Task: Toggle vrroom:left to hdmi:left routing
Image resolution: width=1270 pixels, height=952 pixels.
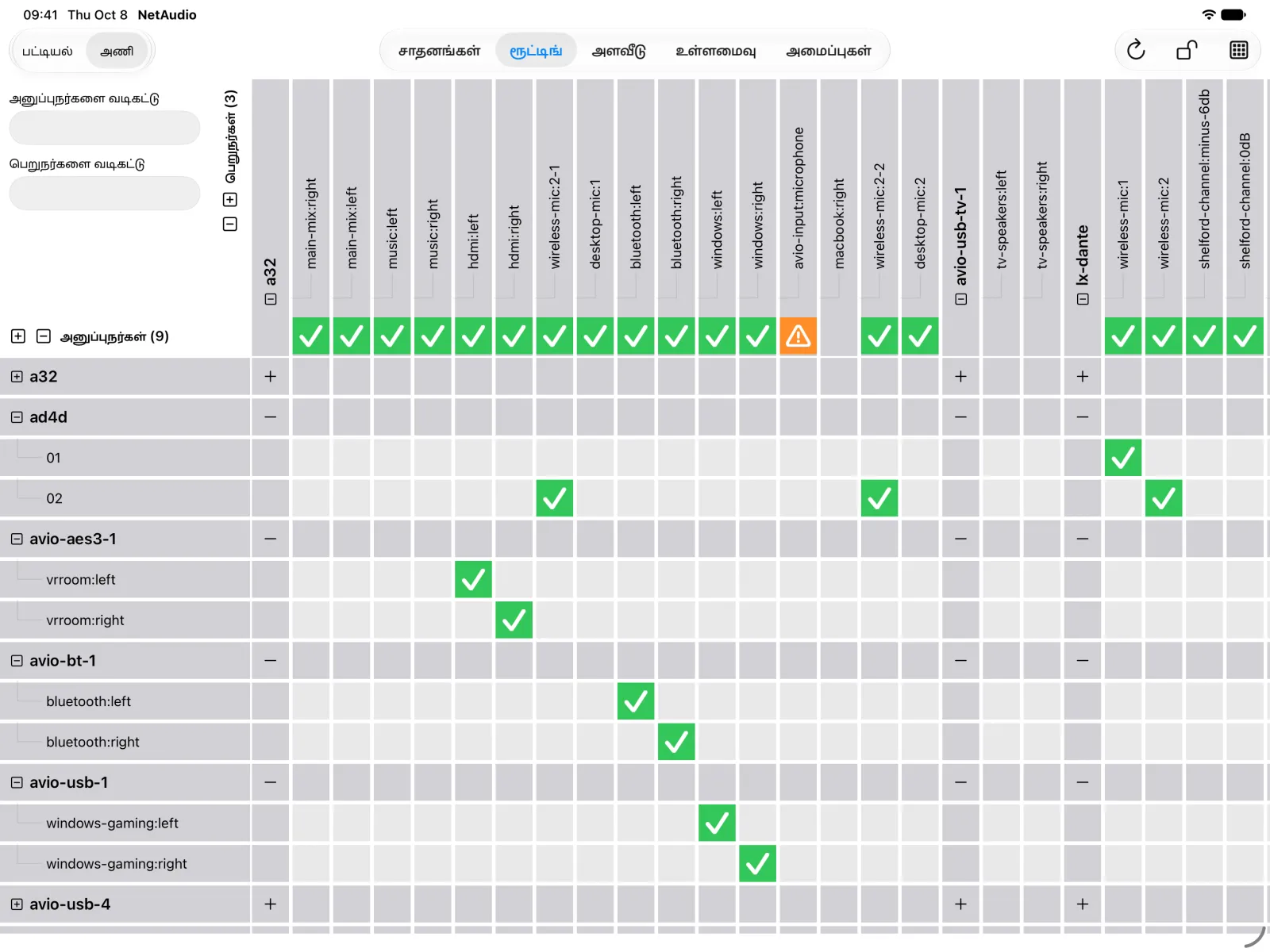Action: tap(473, 579)
